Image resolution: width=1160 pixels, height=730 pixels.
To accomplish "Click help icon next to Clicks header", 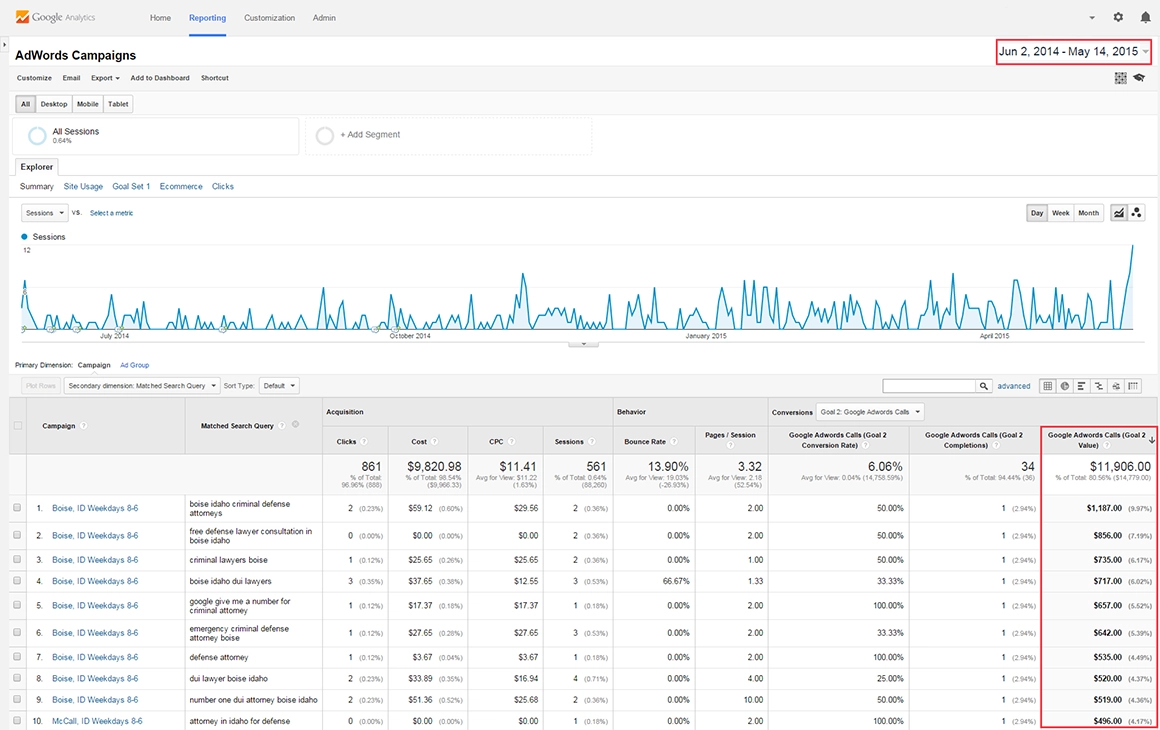I will (364, 442).
